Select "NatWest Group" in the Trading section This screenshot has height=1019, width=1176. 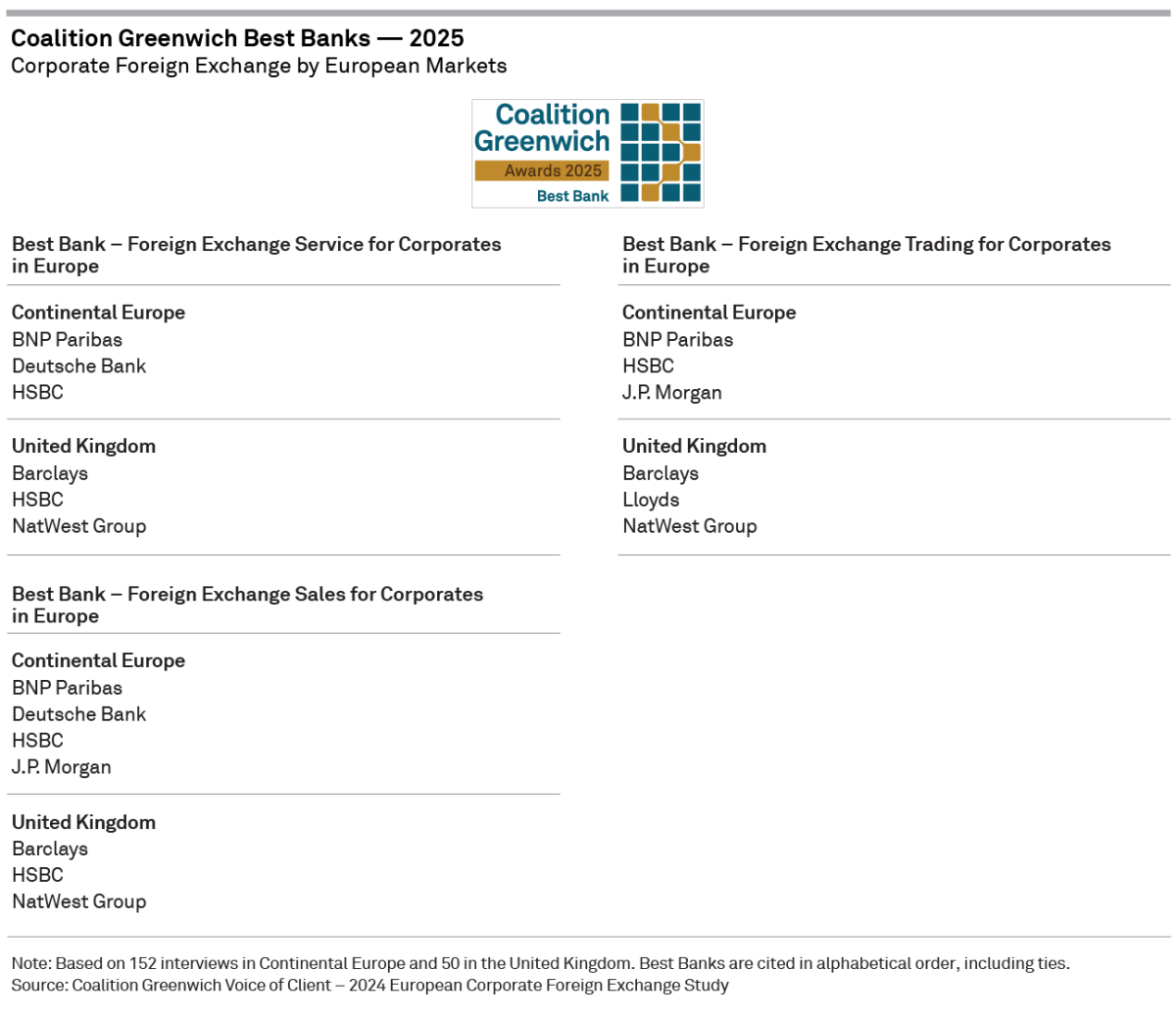point(689,526)
